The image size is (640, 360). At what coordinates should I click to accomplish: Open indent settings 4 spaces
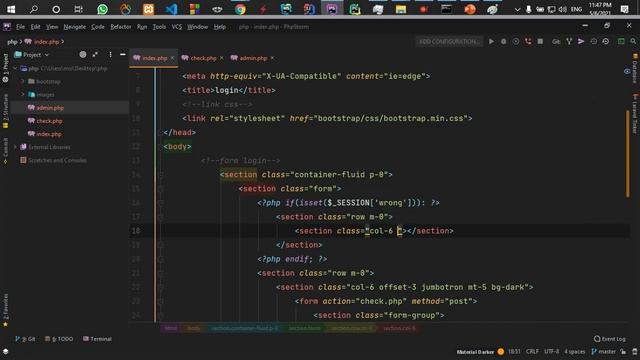point(575,351)
